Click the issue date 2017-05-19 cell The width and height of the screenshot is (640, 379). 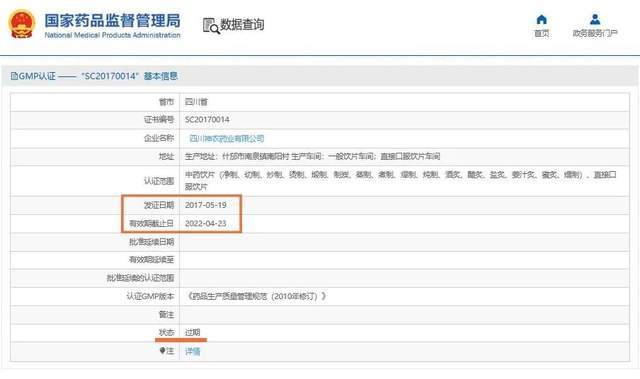(206, 205)
